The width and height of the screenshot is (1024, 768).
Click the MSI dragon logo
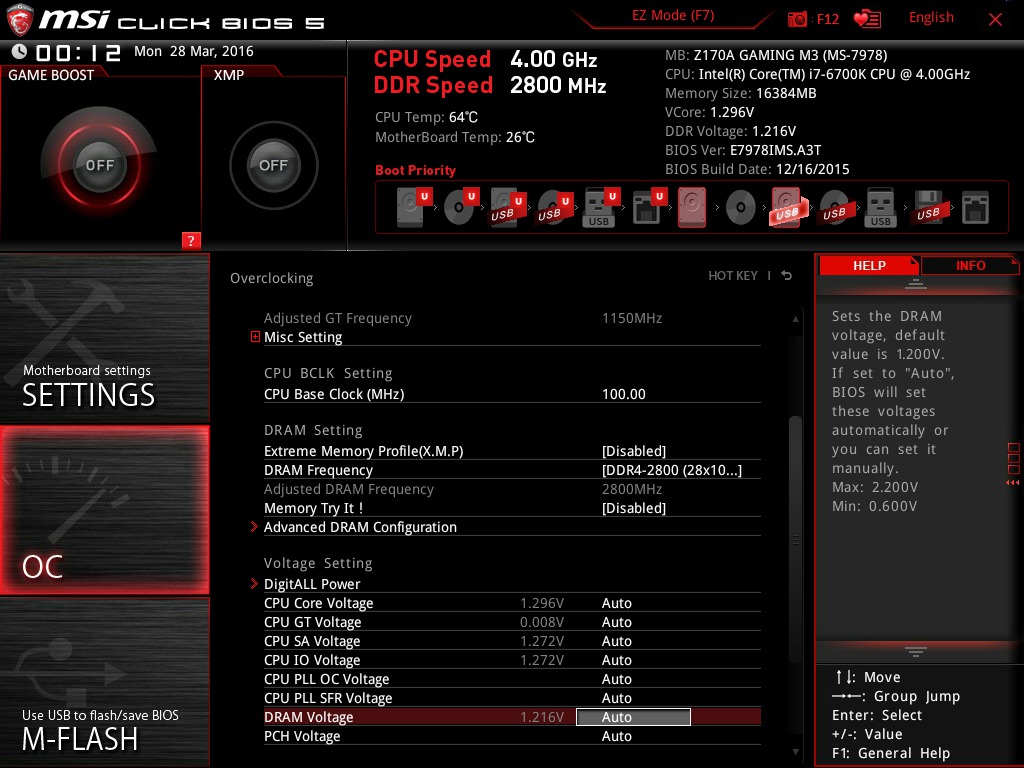click(x=20, y=17)
